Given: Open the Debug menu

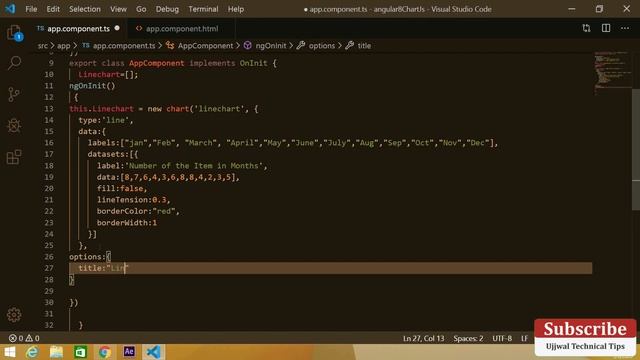Looking at the screenshot, I should point(167,9).
